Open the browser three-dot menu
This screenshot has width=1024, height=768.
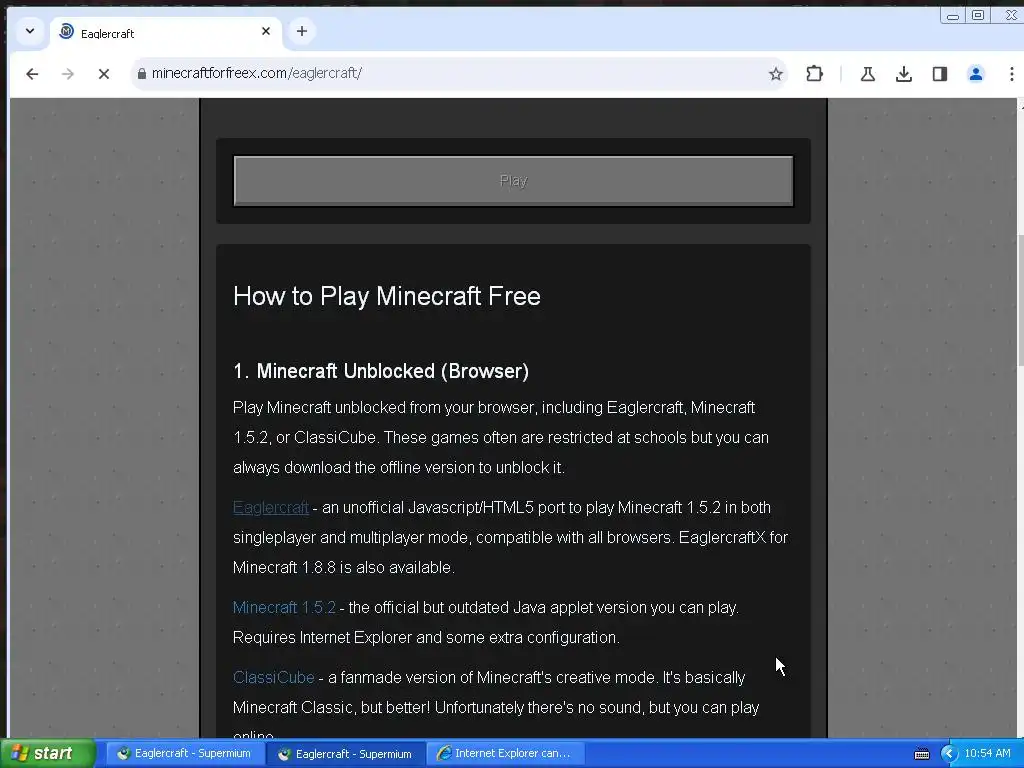coord(1012,74)
